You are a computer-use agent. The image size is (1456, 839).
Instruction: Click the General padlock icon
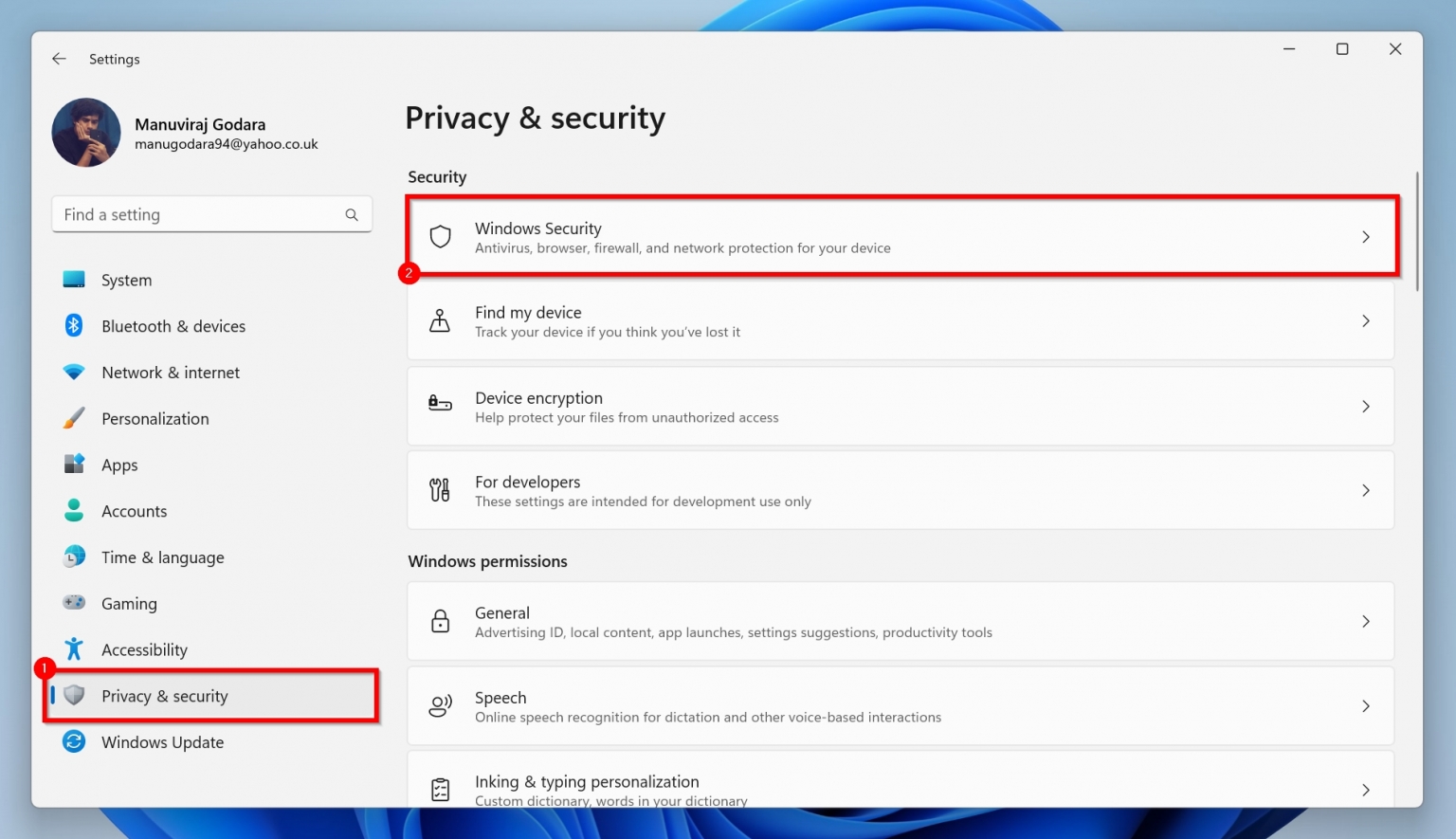[x=440, y=622]
